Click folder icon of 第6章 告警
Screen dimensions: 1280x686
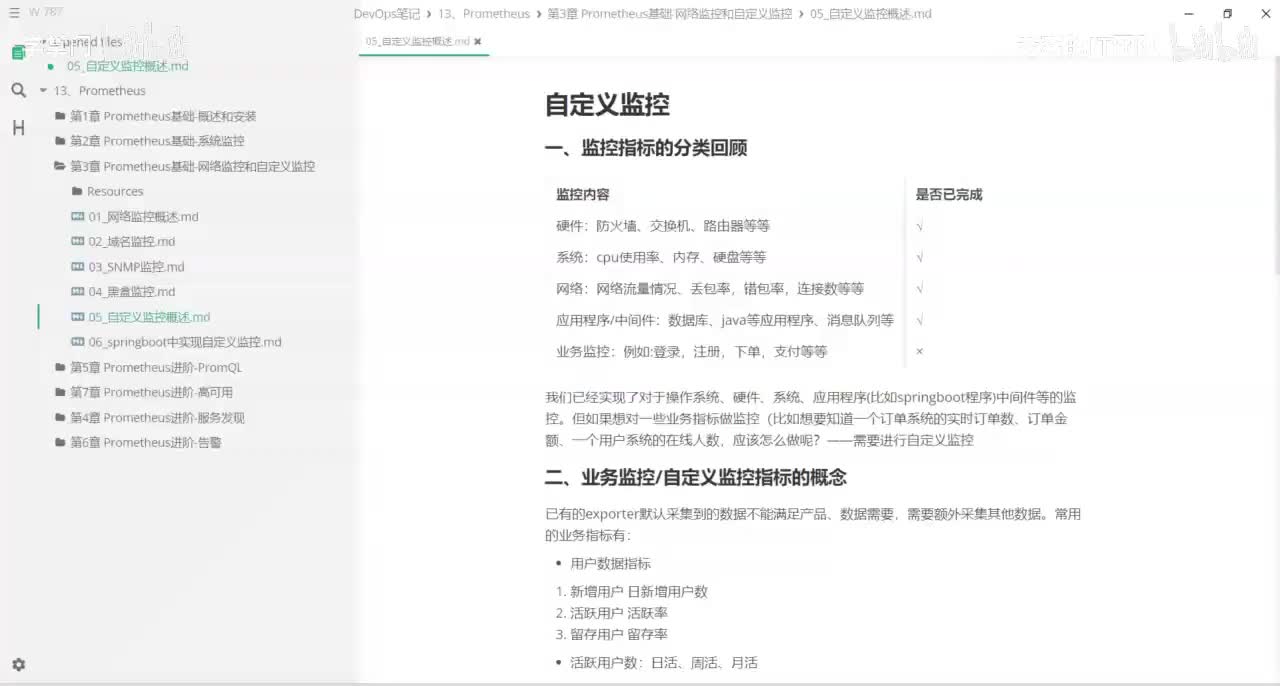click(x=60, y=442)
